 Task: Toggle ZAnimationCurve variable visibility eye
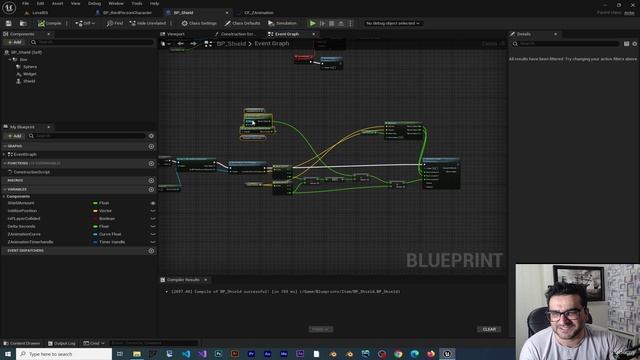153,234
